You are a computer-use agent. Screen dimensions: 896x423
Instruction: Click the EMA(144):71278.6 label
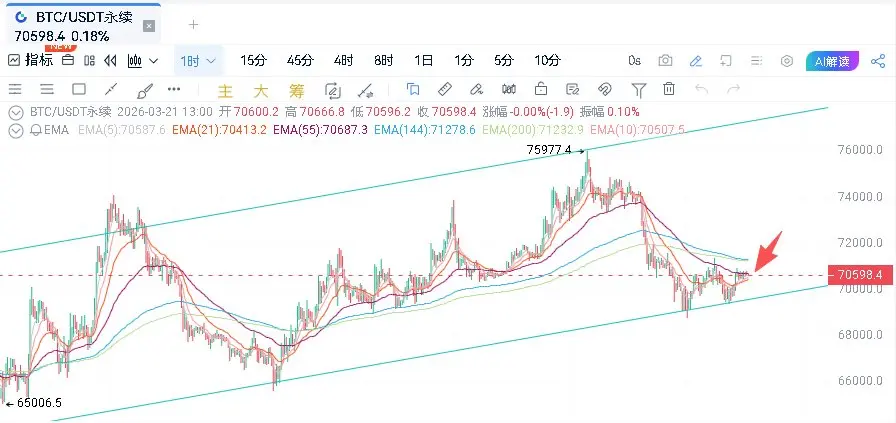coord(425,130)
